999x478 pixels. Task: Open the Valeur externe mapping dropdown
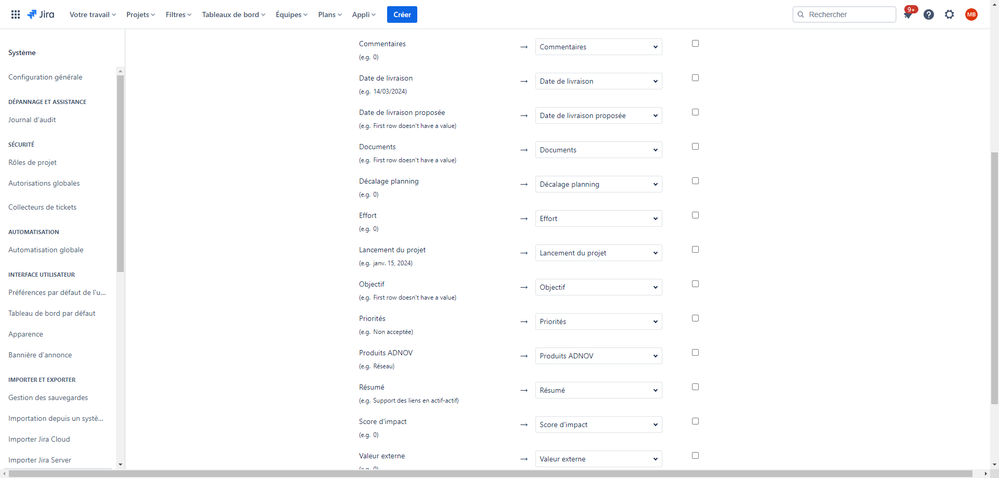tap(598, 459)
